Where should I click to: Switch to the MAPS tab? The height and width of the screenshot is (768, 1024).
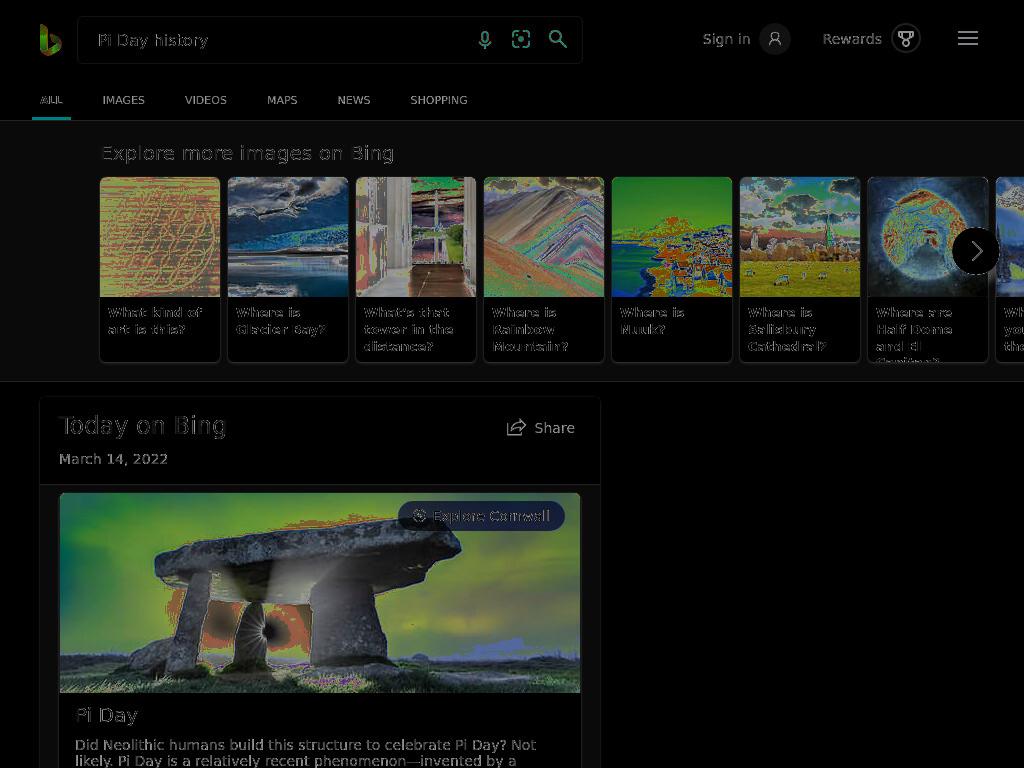(x=282, y=100)
